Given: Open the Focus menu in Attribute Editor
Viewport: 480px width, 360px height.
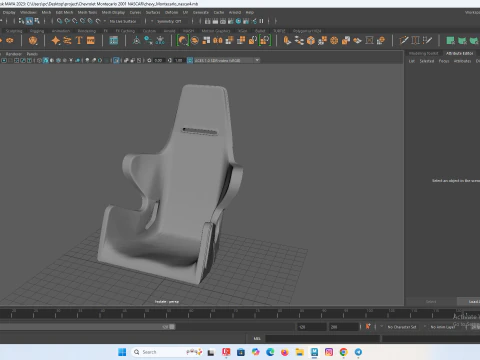Looking at the screenshot, I should [x=444, y=61].
